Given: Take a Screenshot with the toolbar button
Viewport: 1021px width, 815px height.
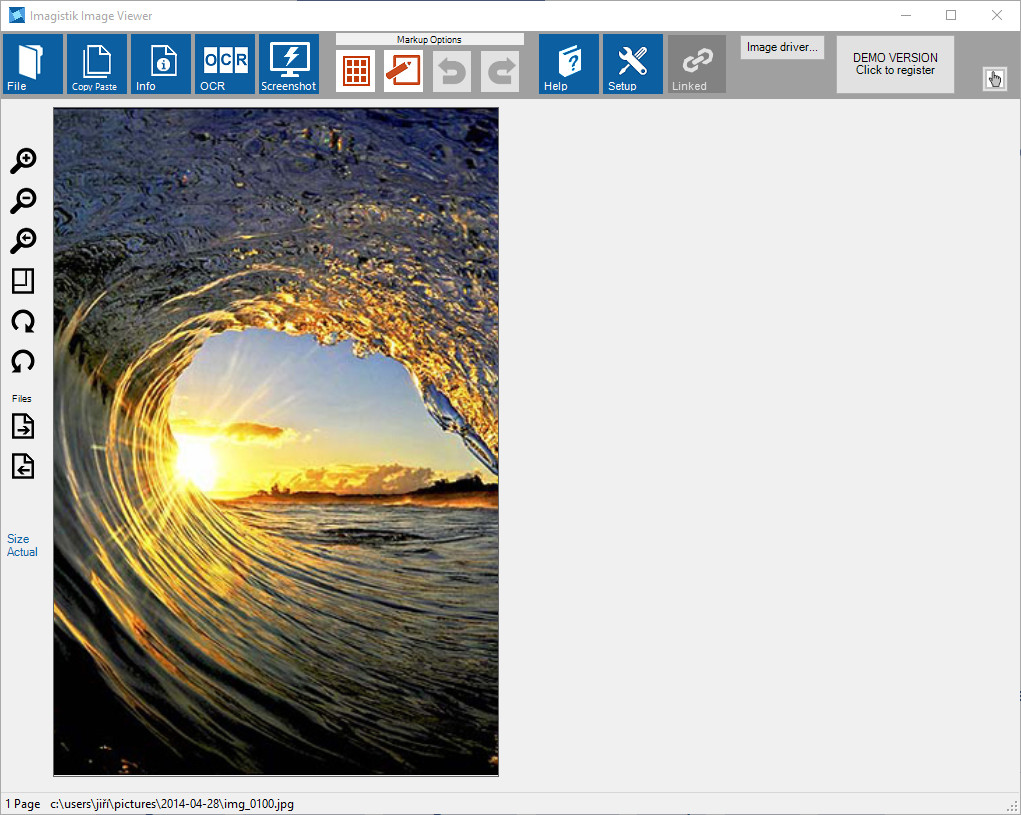Looking at the screenshot, I should 288,64.
